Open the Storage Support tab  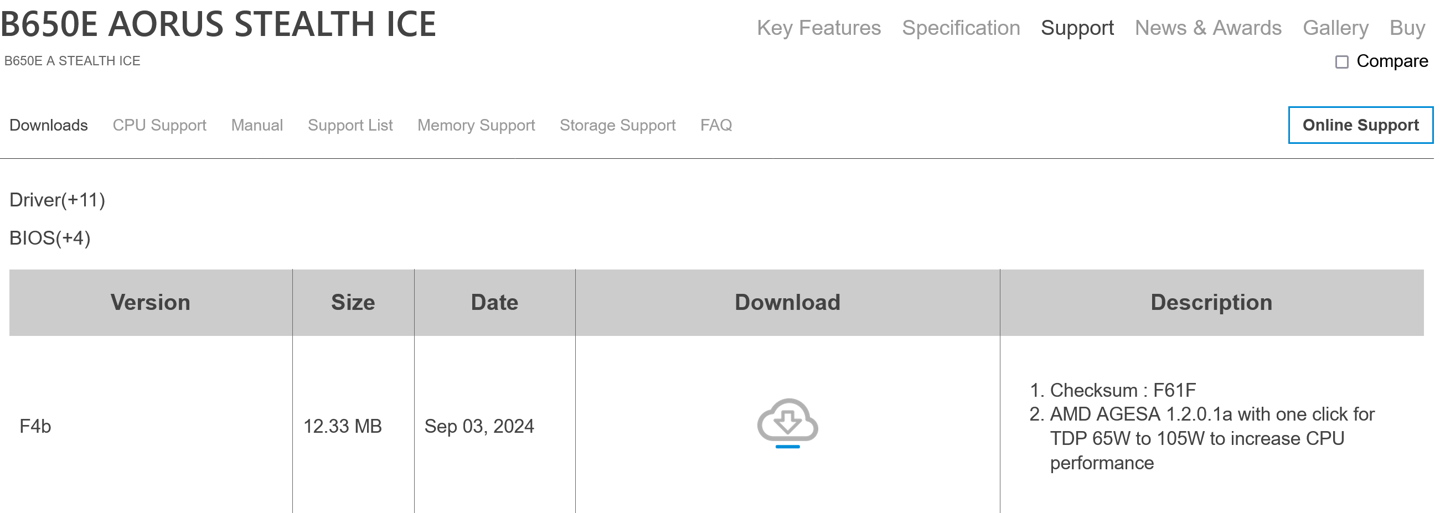pos(617,125)
